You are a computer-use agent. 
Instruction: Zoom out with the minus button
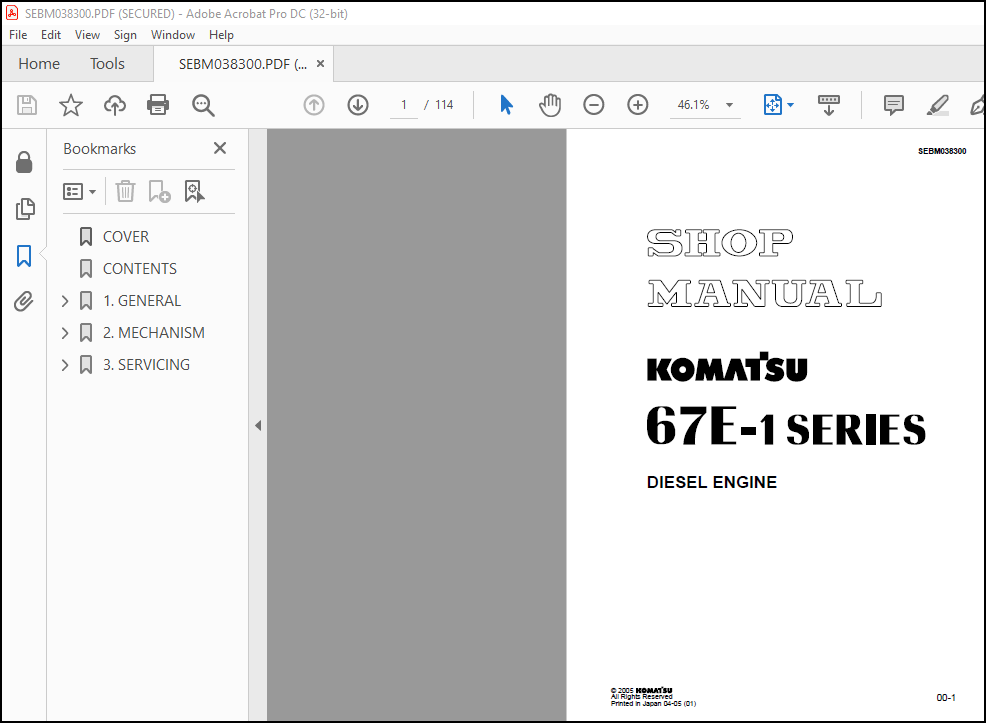pyautogui.click(x=594, y=105)
